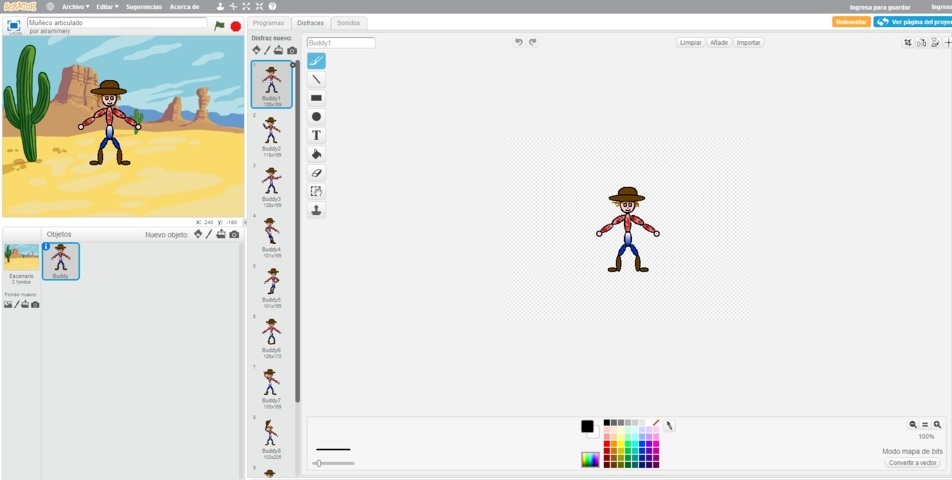
Task: Open the language globe selector
Action: 50,7
